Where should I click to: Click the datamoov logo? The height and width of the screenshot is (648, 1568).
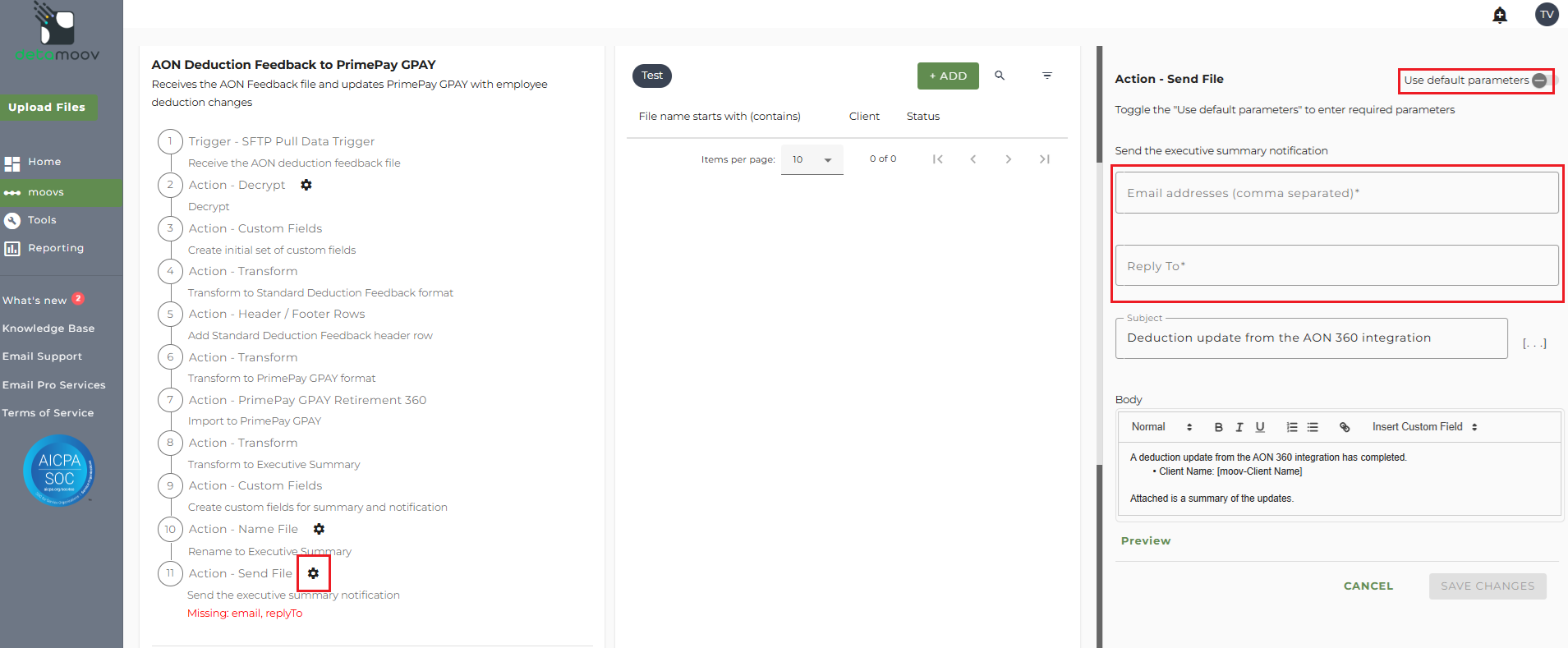pos(57,33)
